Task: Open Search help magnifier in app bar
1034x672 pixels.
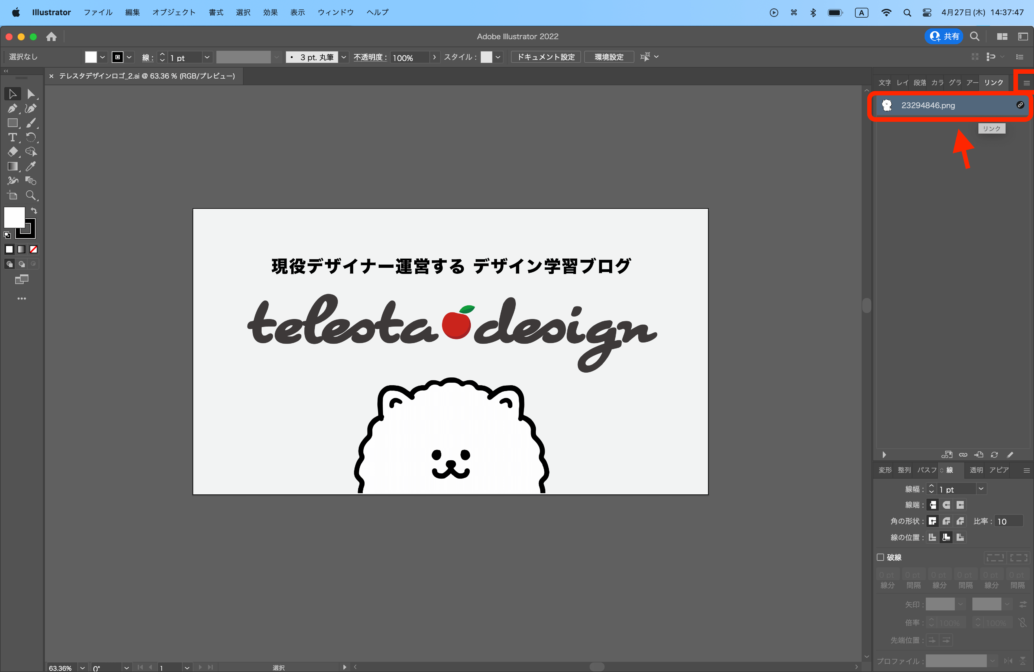Action: [975, 37]
